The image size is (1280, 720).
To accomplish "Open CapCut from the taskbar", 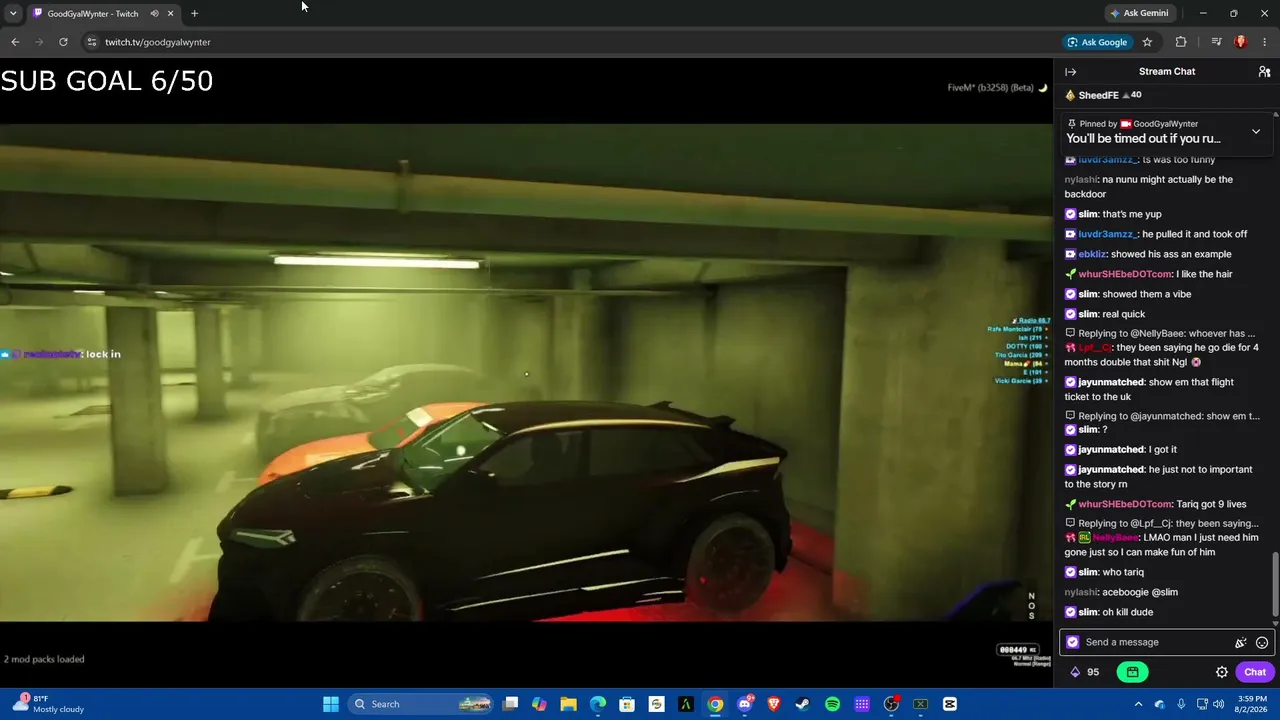I will (x=950, y=704).
